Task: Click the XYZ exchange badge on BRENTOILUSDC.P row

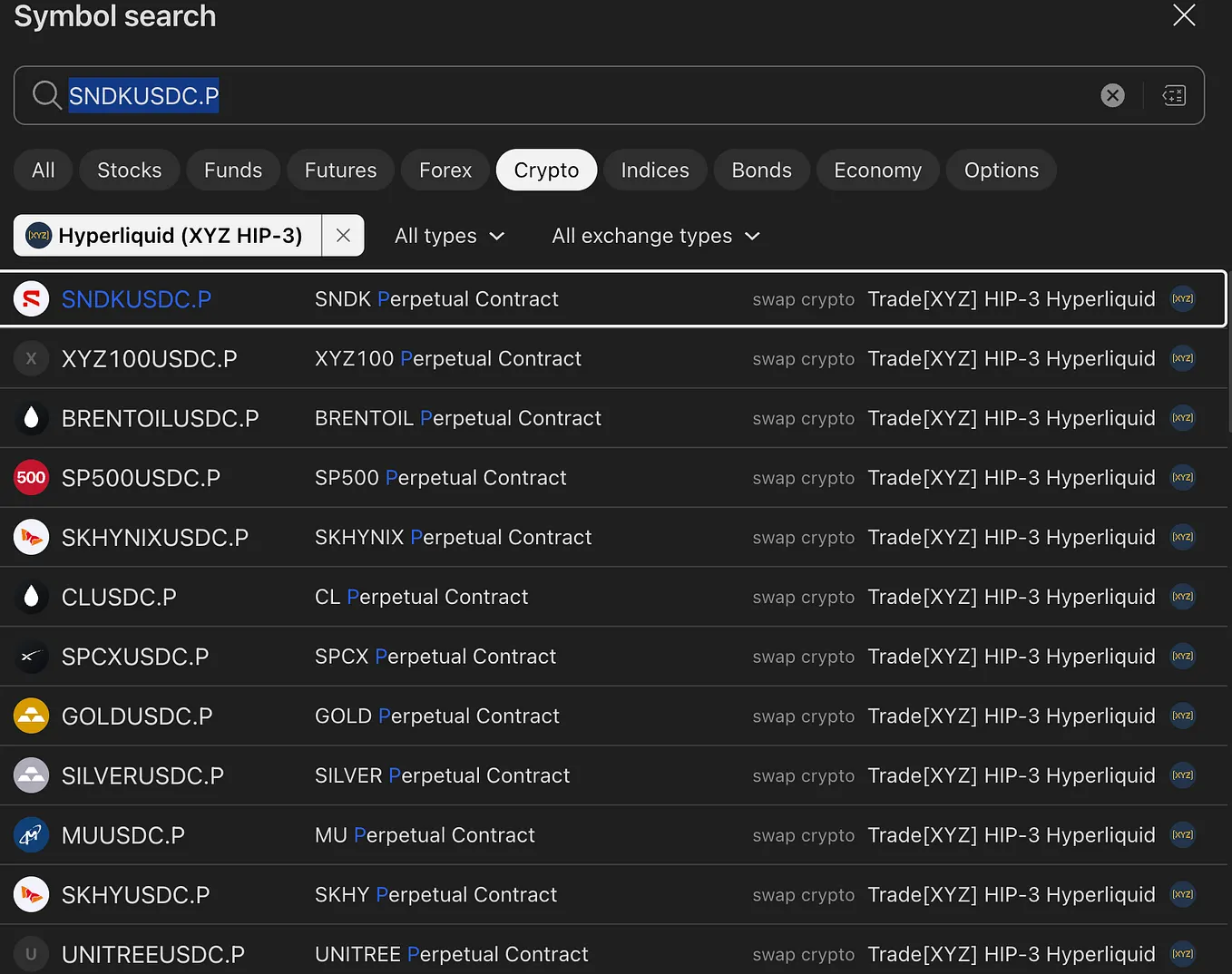Action: coord(1183,418)
